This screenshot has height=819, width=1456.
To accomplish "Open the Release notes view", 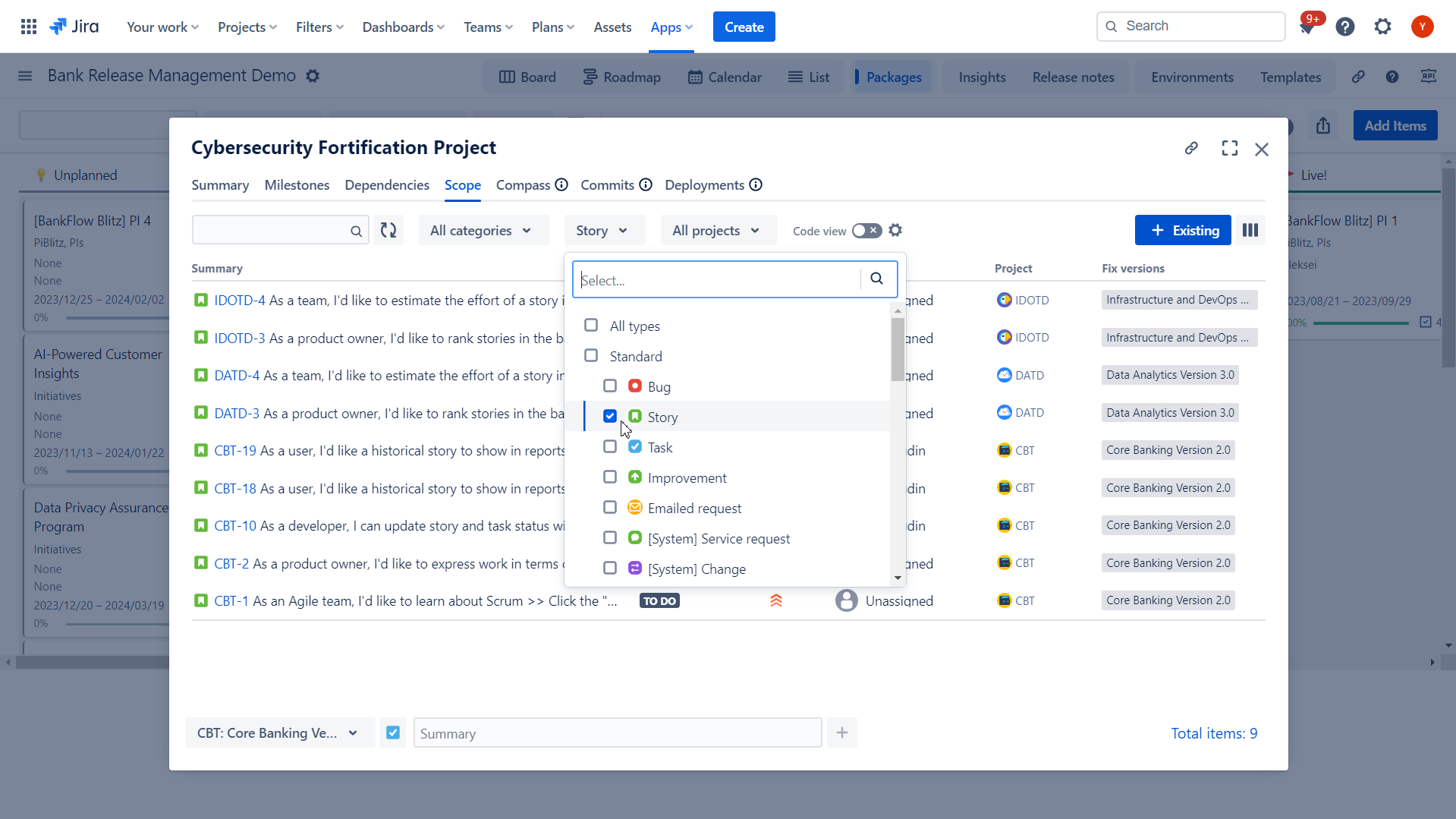I will pos(1072,77).
